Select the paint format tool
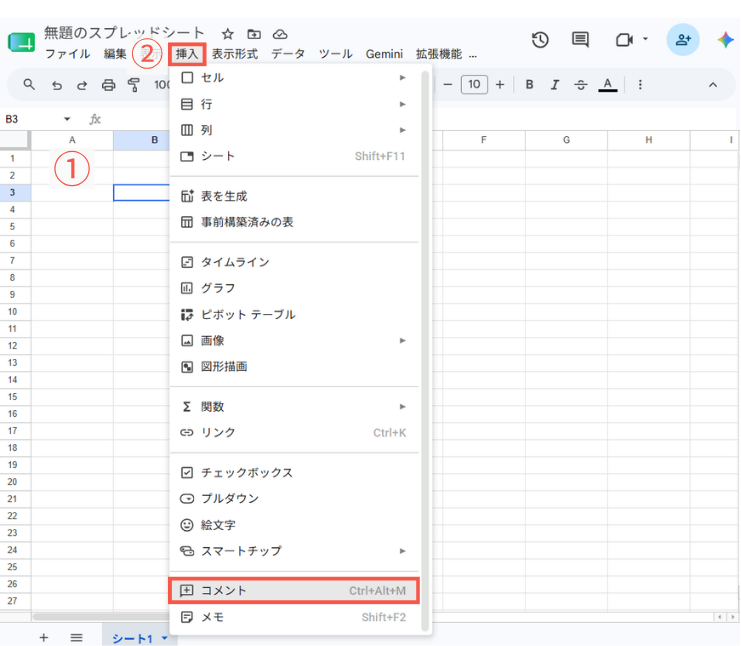 [x=134, y=85]
